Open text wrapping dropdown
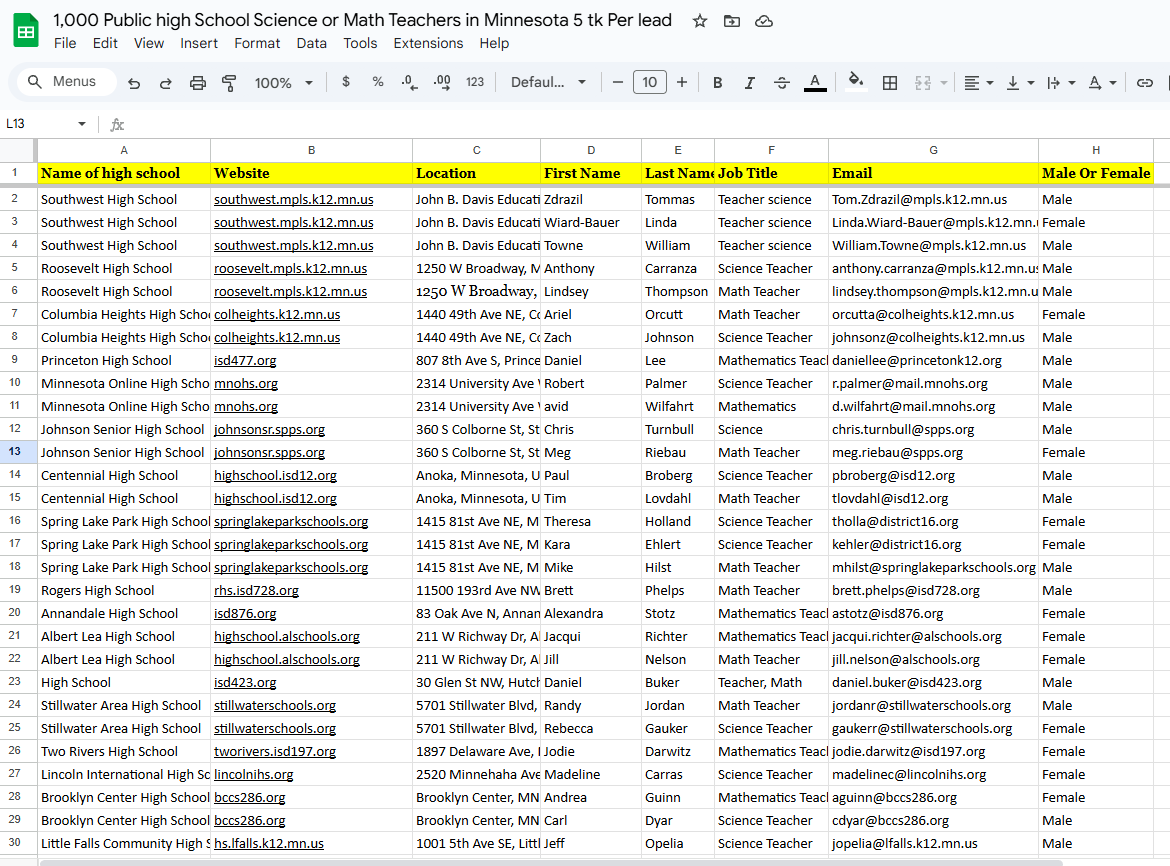This screenshot has height=866, width=1170. pos(1060,83)
